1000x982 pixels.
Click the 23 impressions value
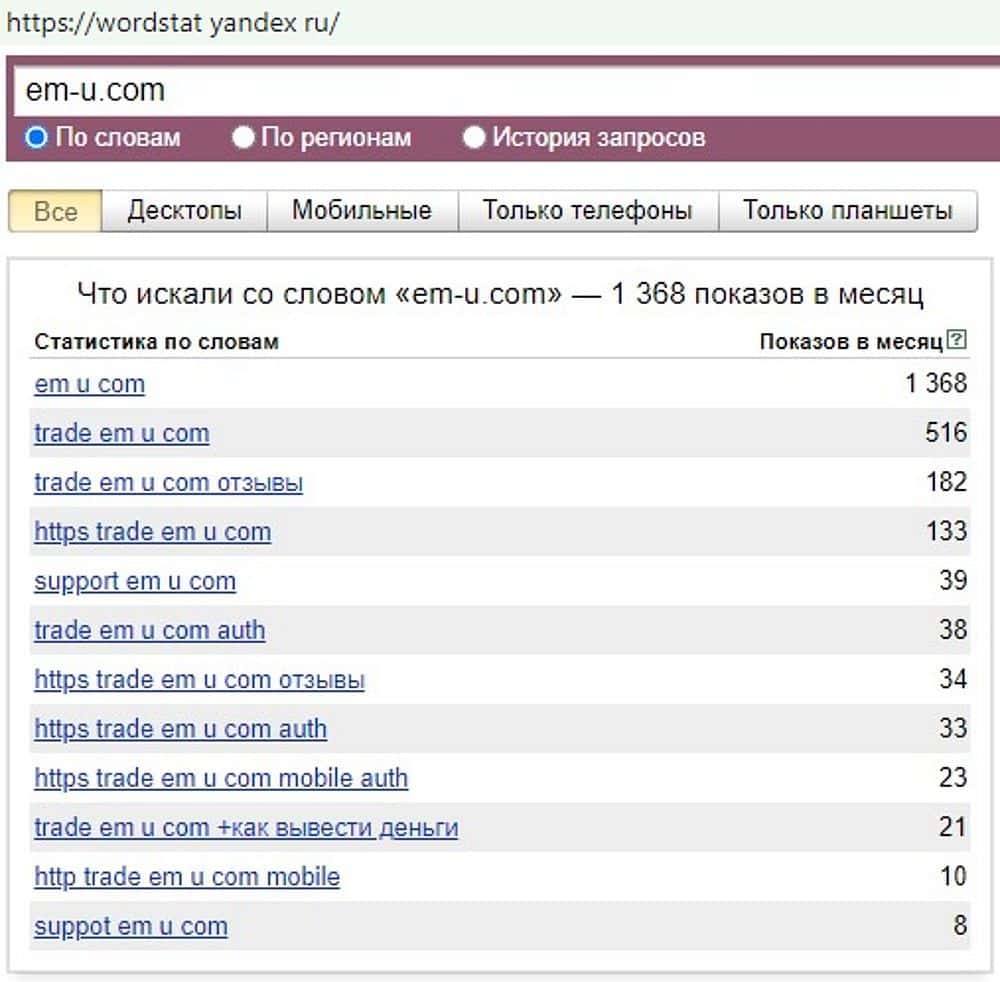[953, 778]
